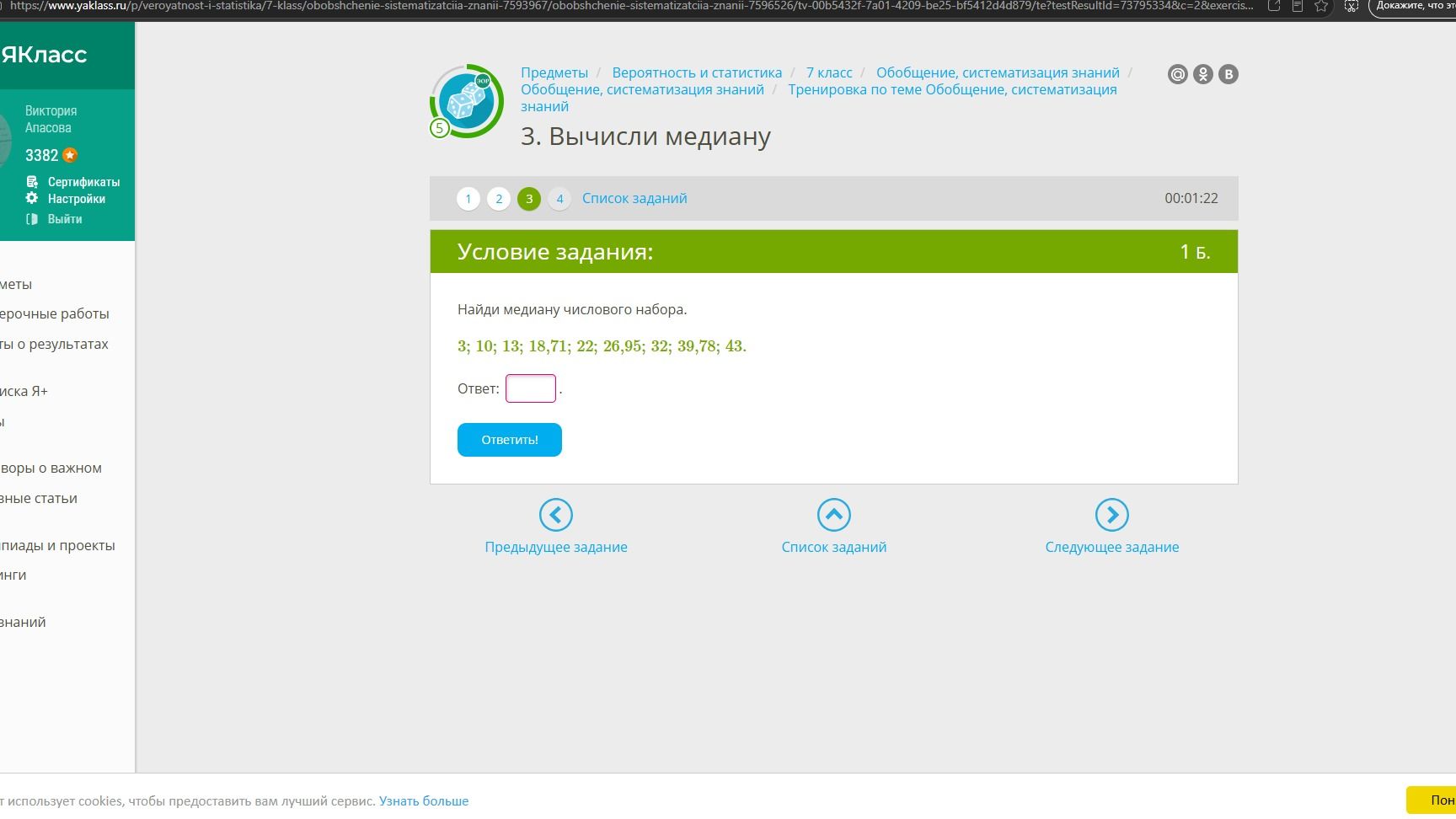Screen dimensions: 1456x819
Task: Click previous task arrow icon
Action: [556, 515]
